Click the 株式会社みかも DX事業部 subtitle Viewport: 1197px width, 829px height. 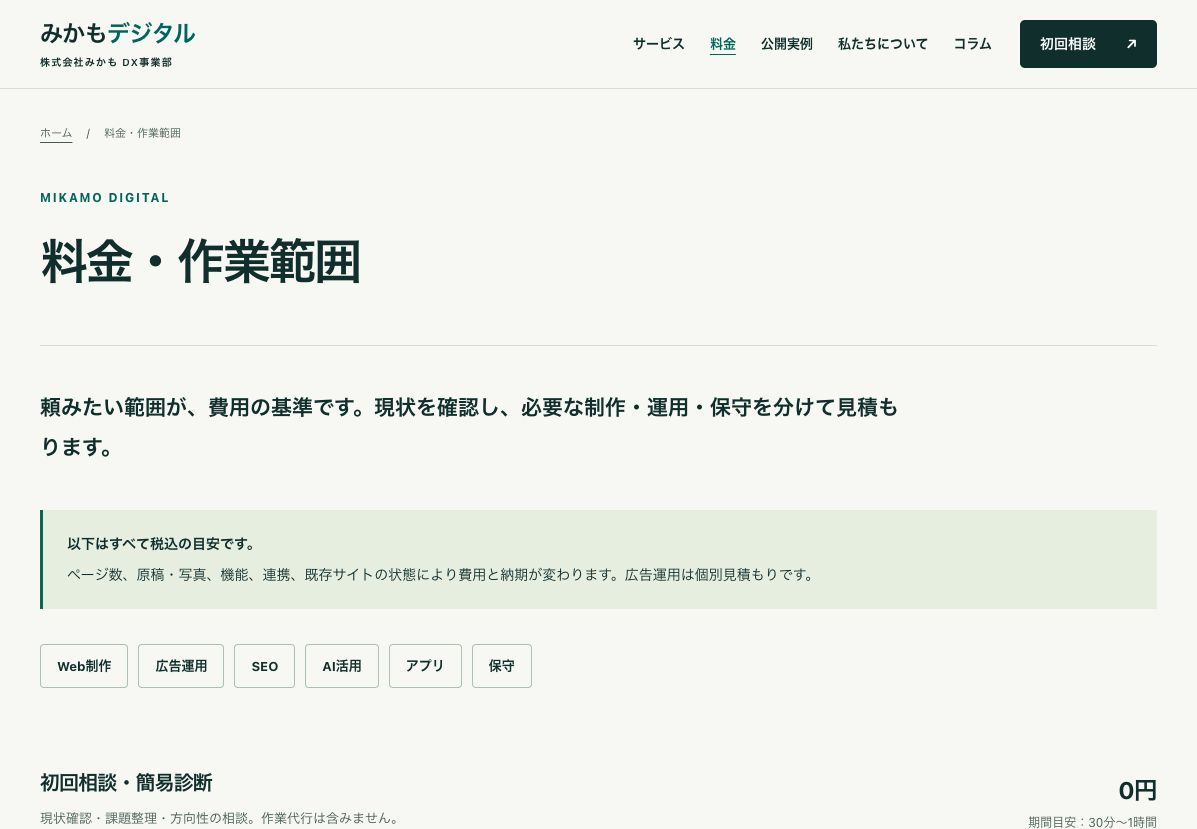tap(106, 63)
